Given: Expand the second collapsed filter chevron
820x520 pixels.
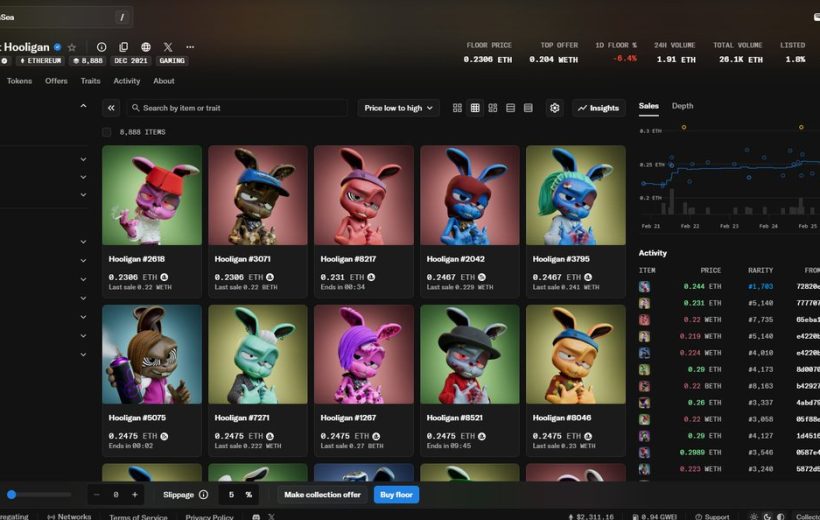Looking at the screenshot, I should tap(83, 177).
